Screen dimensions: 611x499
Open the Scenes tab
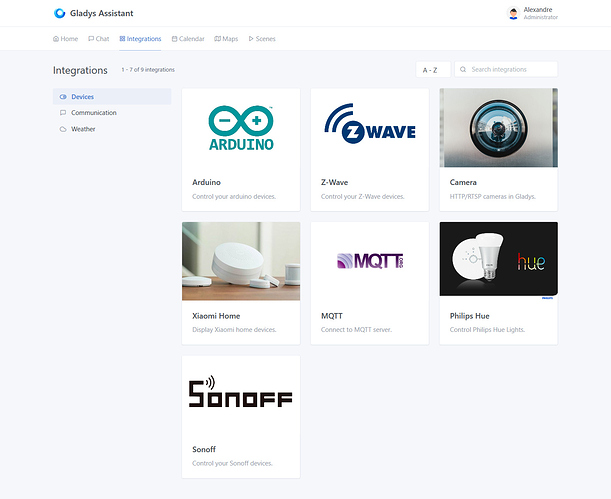(262, 39)
